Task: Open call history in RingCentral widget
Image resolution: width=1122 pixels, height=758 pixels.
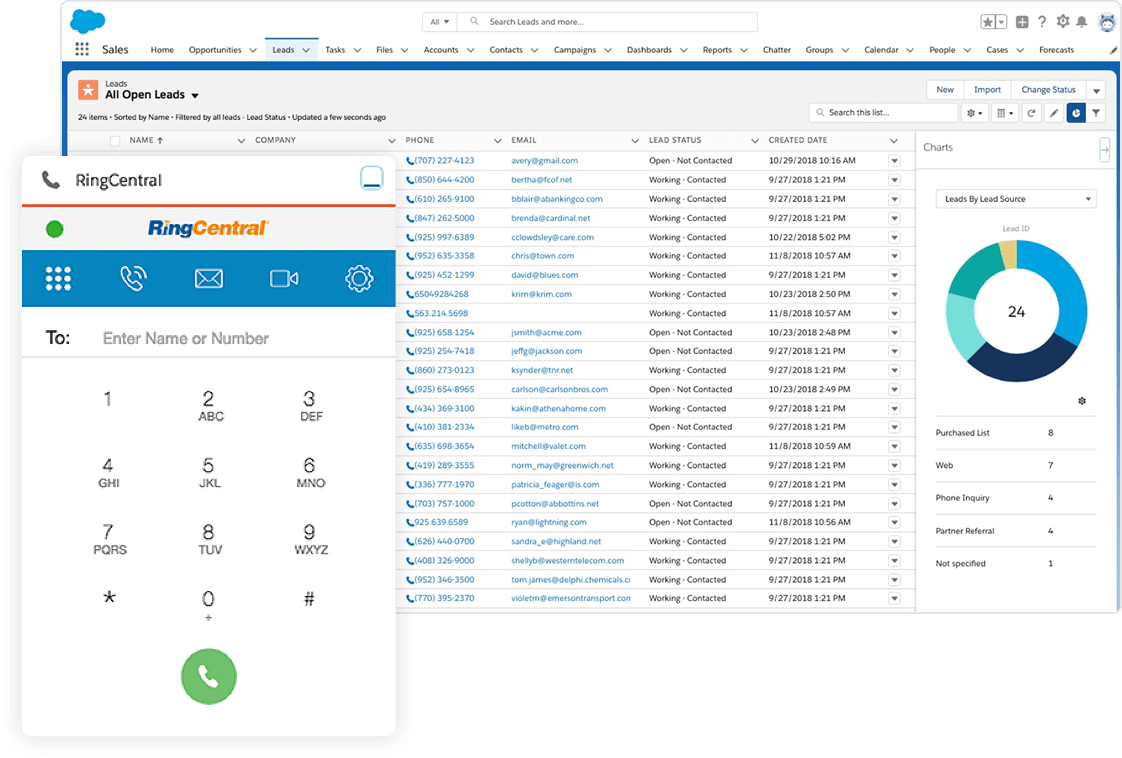Action: point(133,279)
